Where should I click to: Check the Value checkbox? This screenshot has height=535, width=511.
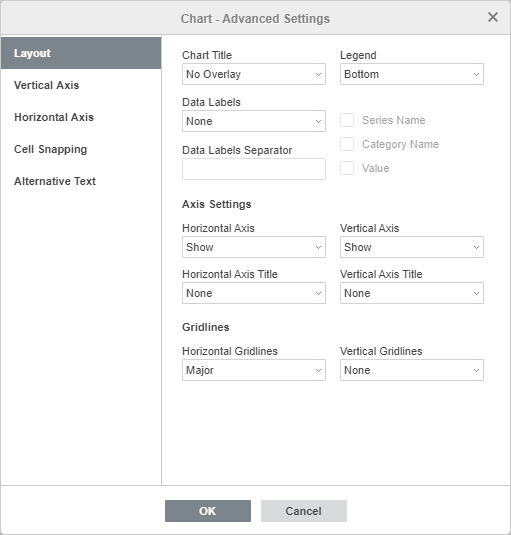[347, 168]
